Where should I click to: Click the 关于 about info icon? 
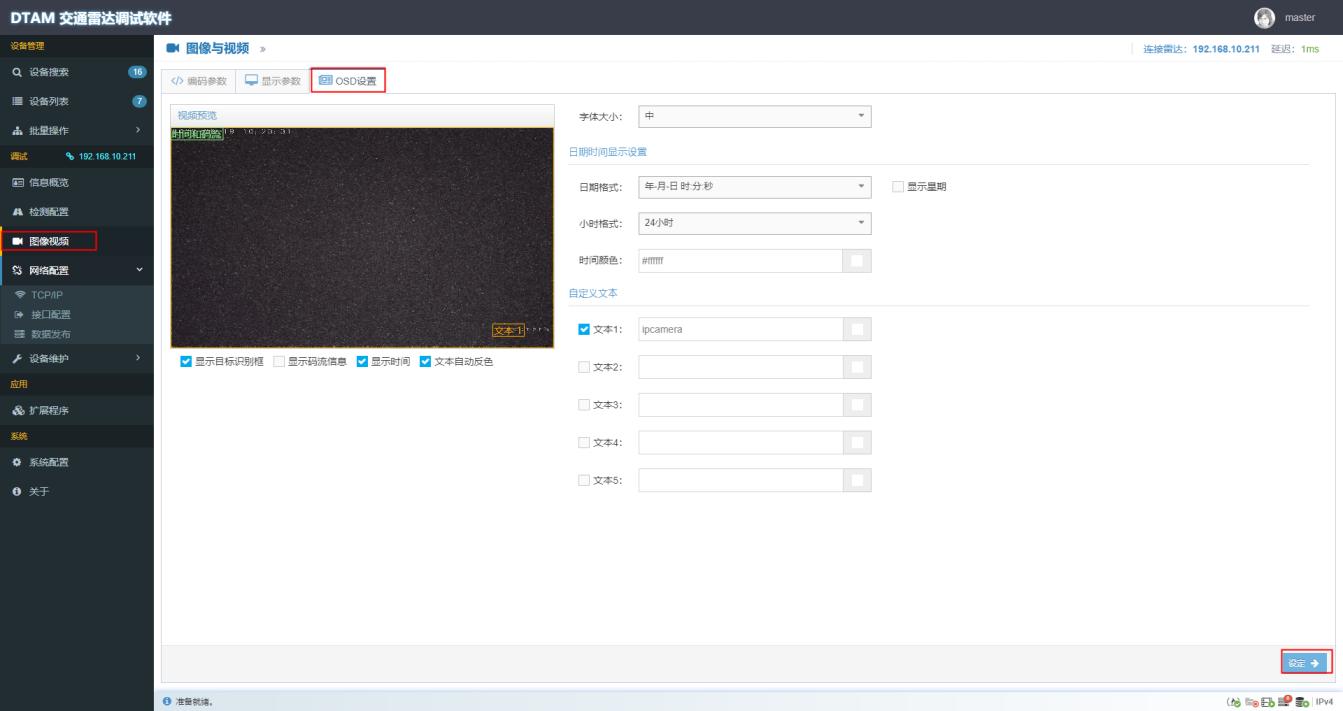tap(17, 492)
